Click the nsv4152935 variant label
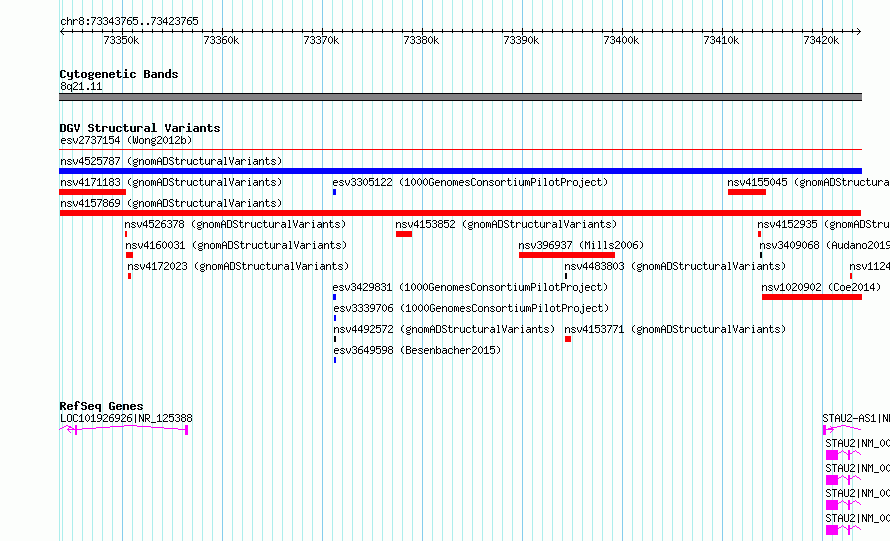 coord(824,224)
